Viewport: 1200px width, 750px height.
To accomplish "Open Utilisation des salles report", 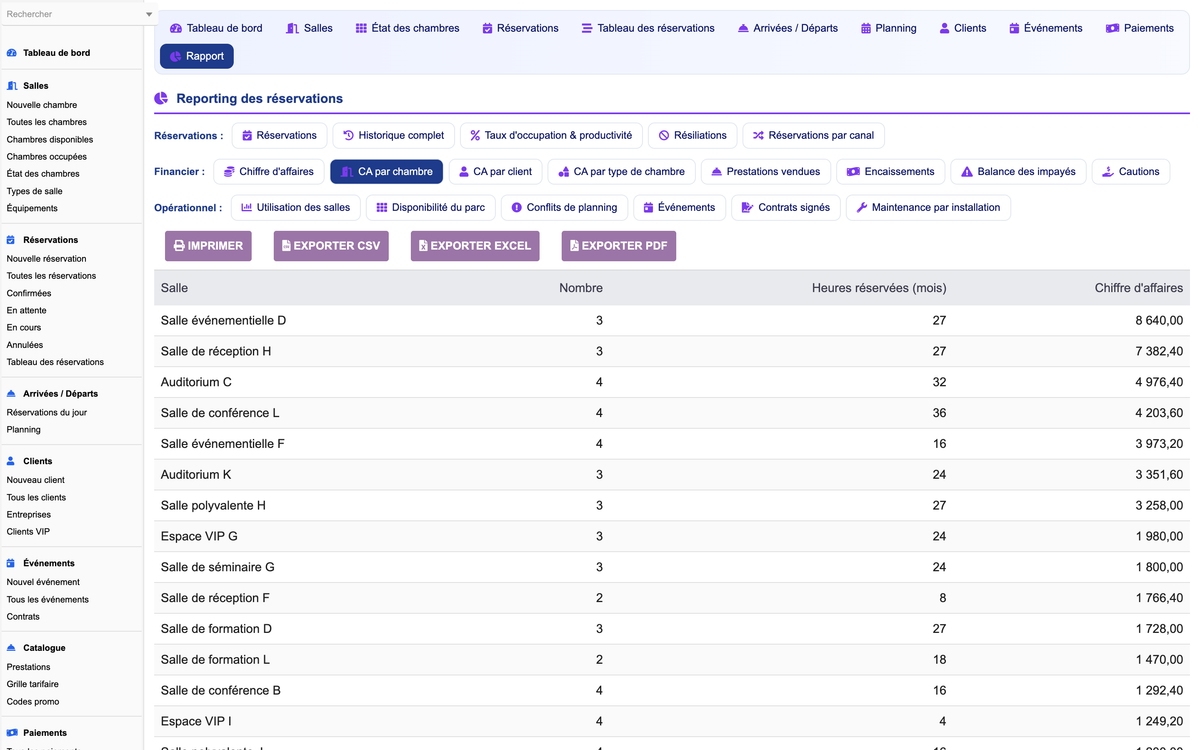I will click(296, 207).
